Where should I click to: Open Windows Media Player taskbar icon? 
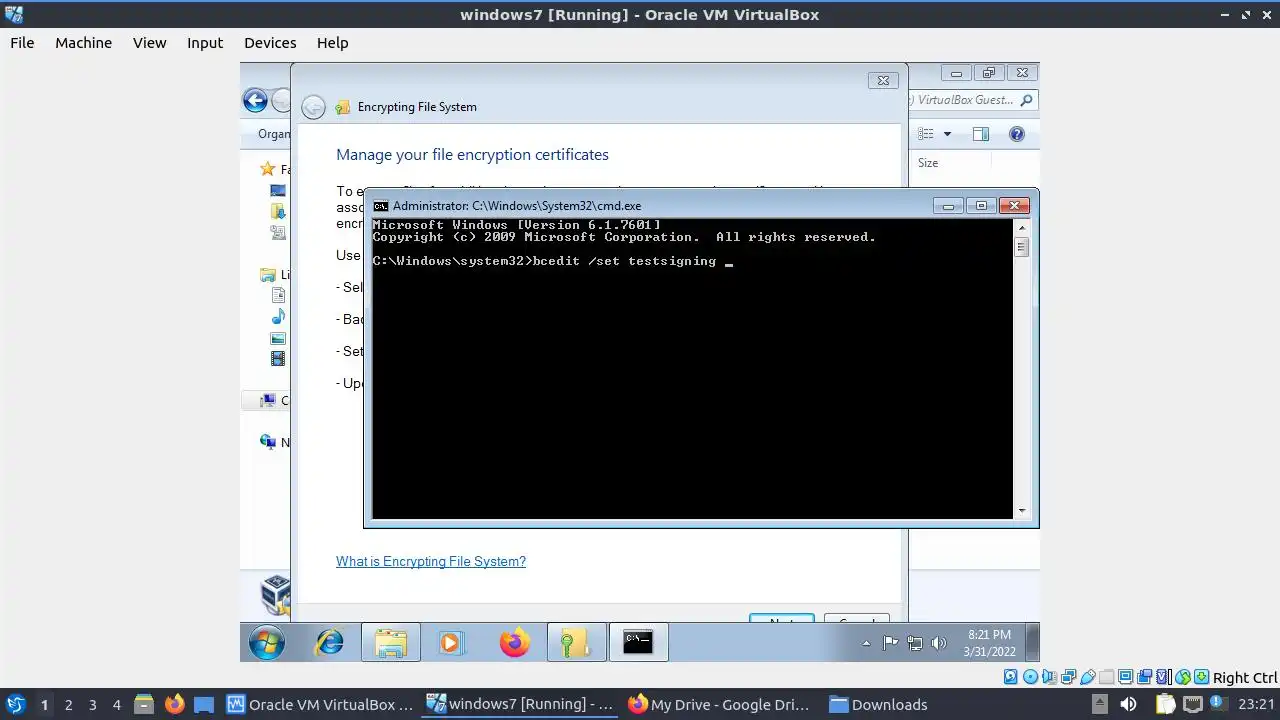(451, 642)
